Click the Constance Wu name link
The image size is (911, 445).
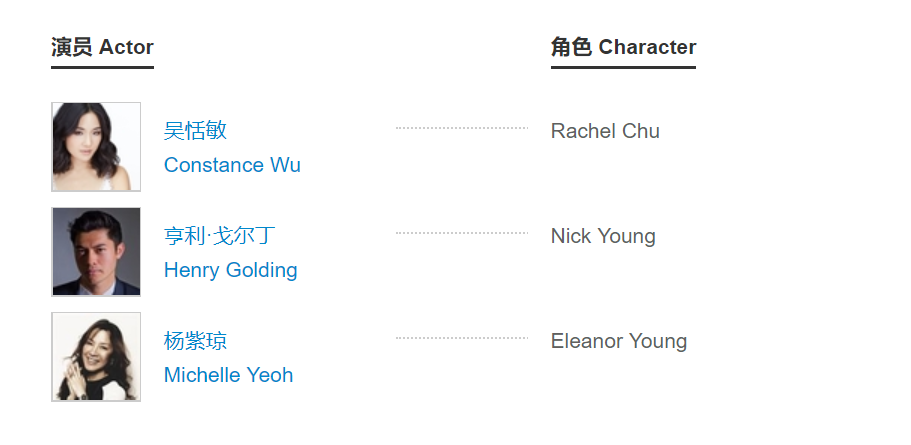[232, 165]
